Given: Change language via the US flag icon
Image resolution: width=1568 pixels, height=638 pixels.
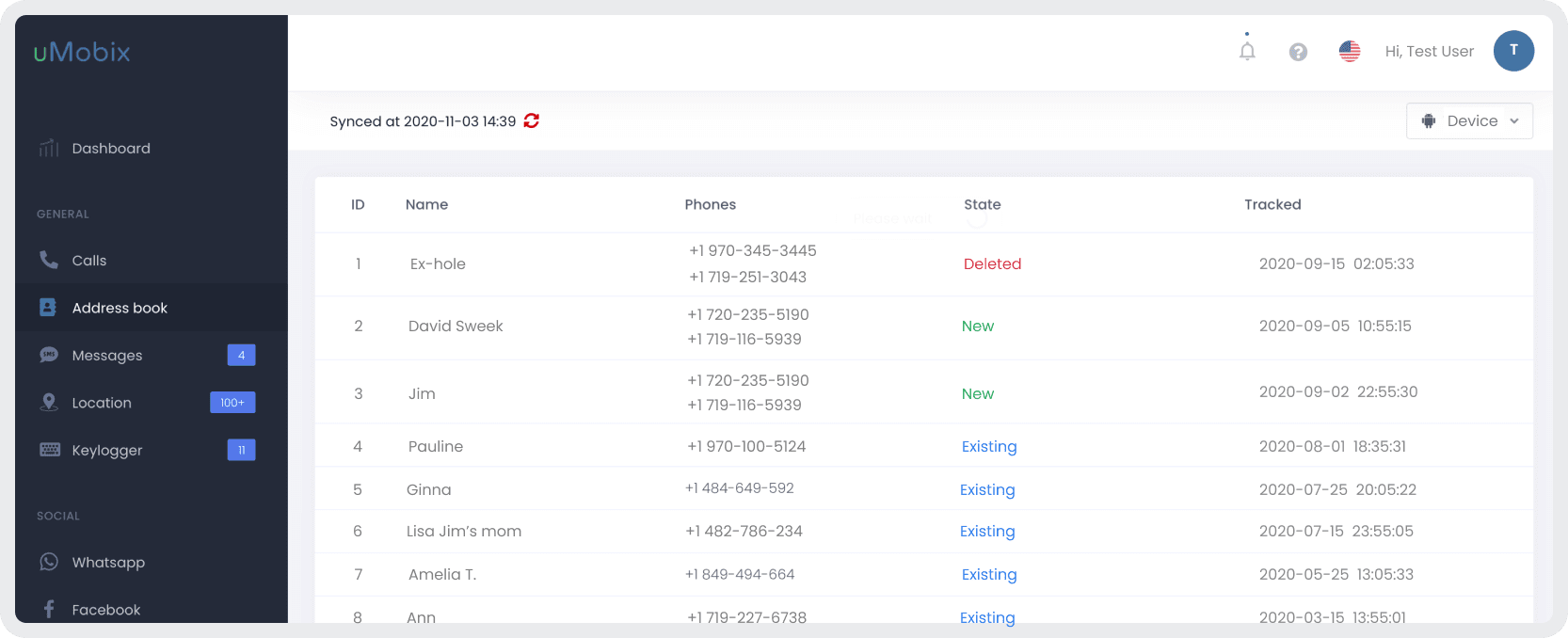Looking at the screenshot, I should pyautogui.click(x=1350, y=52).
